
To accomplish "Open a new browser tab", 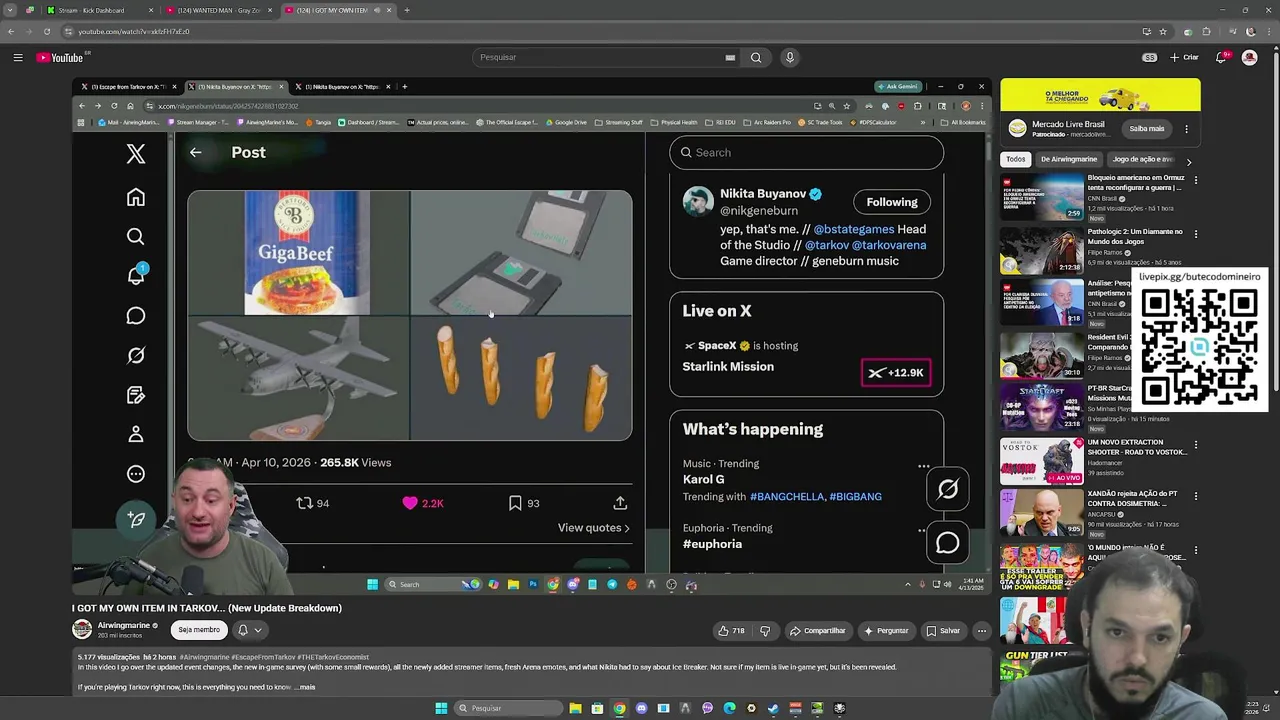I will click(407, 10).
